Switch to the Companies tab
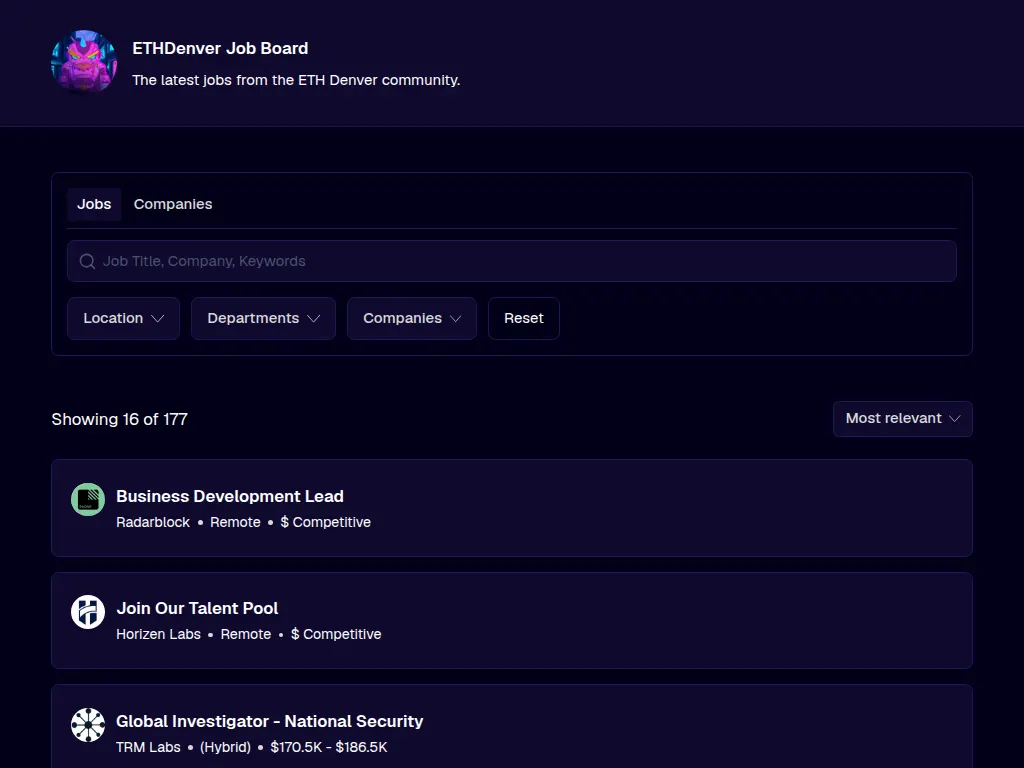1024x768 pixels. coord(173,204)
